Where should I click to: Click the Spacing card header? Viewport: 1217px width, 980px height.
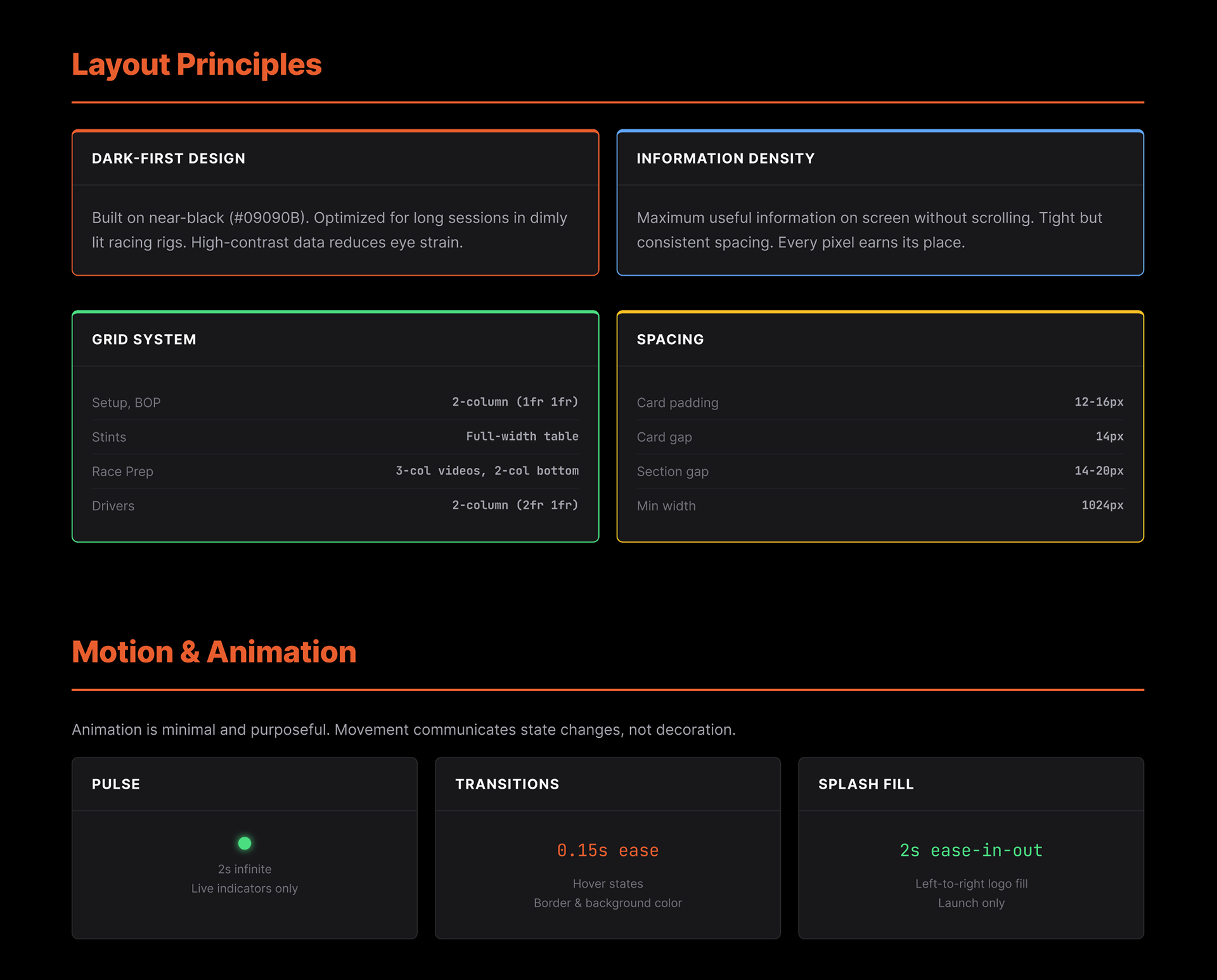(x=670, y=340)
